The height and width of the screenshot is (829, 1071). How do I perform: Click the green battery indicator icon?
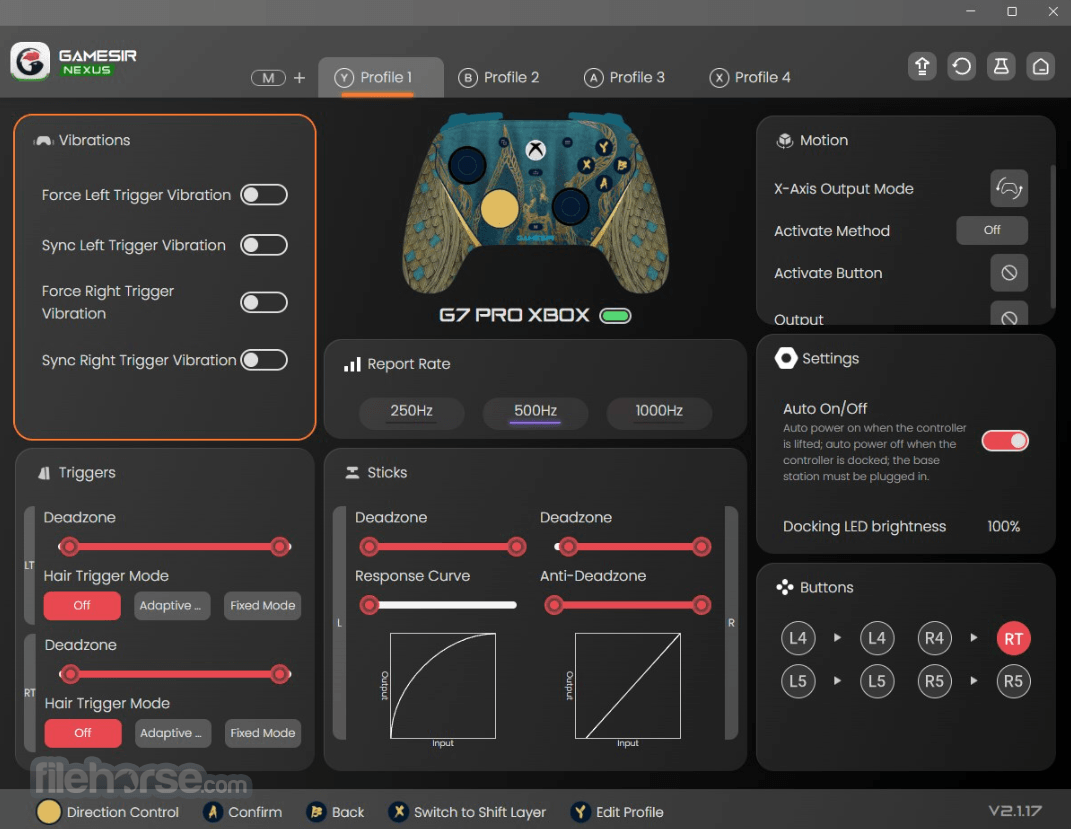(615, 315)
